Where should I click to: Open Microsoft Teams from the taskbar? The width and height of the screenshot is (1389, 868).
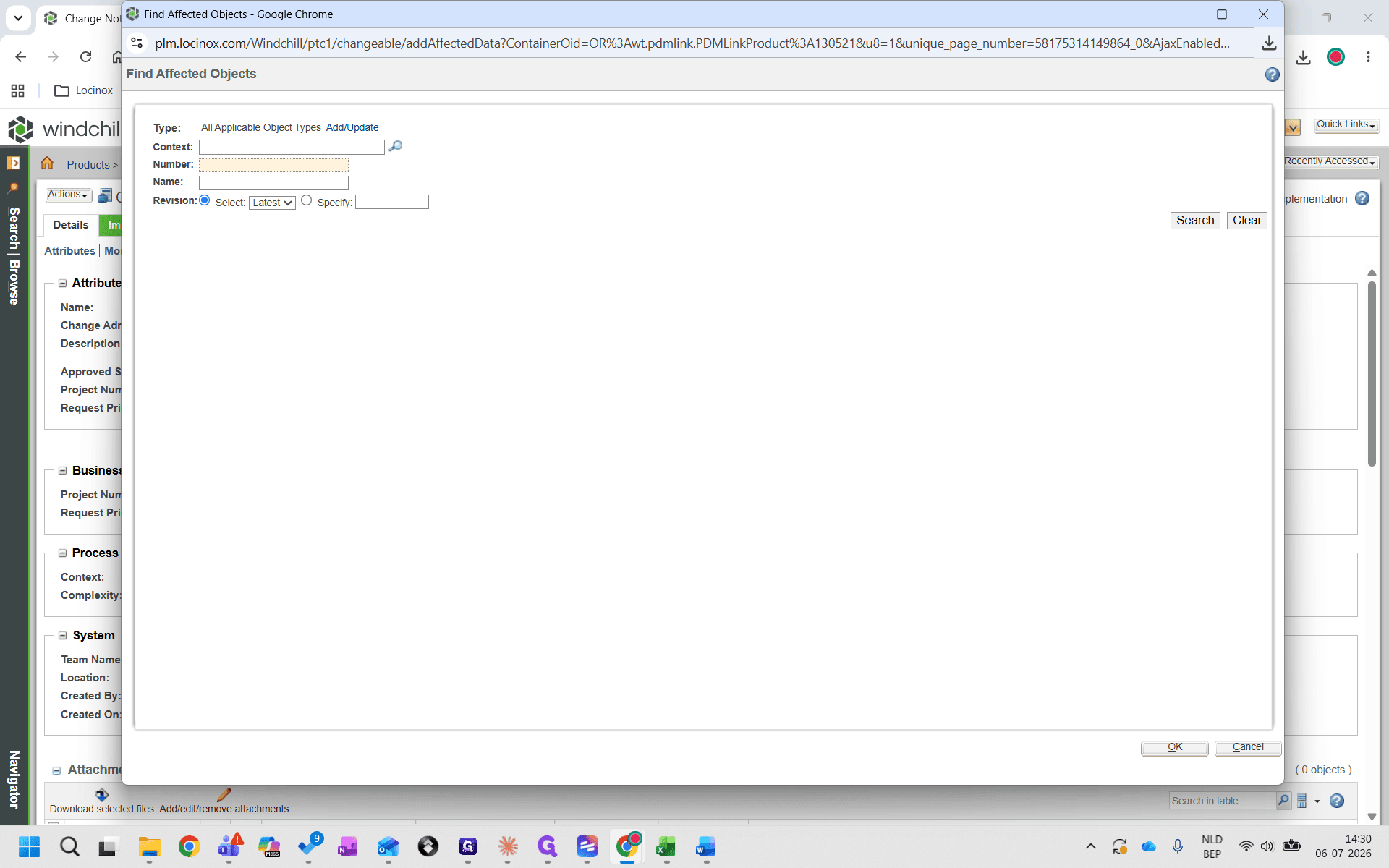coord(229,846)
